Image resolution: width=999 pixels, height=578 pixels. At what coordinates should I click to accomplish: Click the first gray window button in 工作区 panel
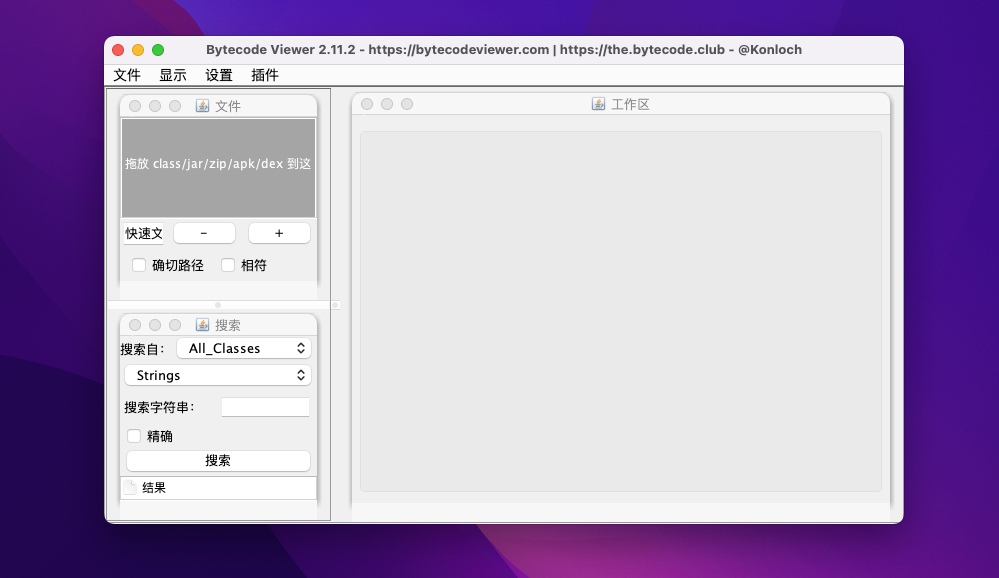point(367,104)
